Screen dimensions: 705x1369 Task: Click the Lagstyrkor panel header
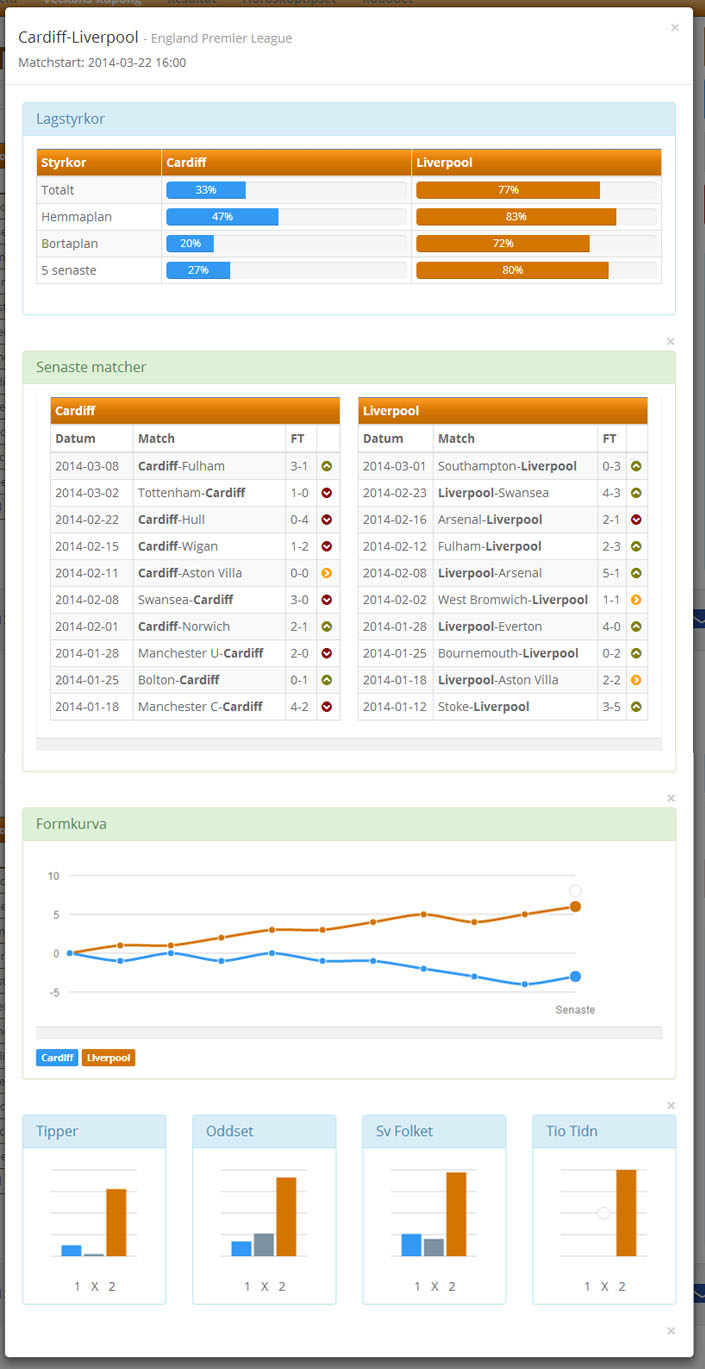349,119
